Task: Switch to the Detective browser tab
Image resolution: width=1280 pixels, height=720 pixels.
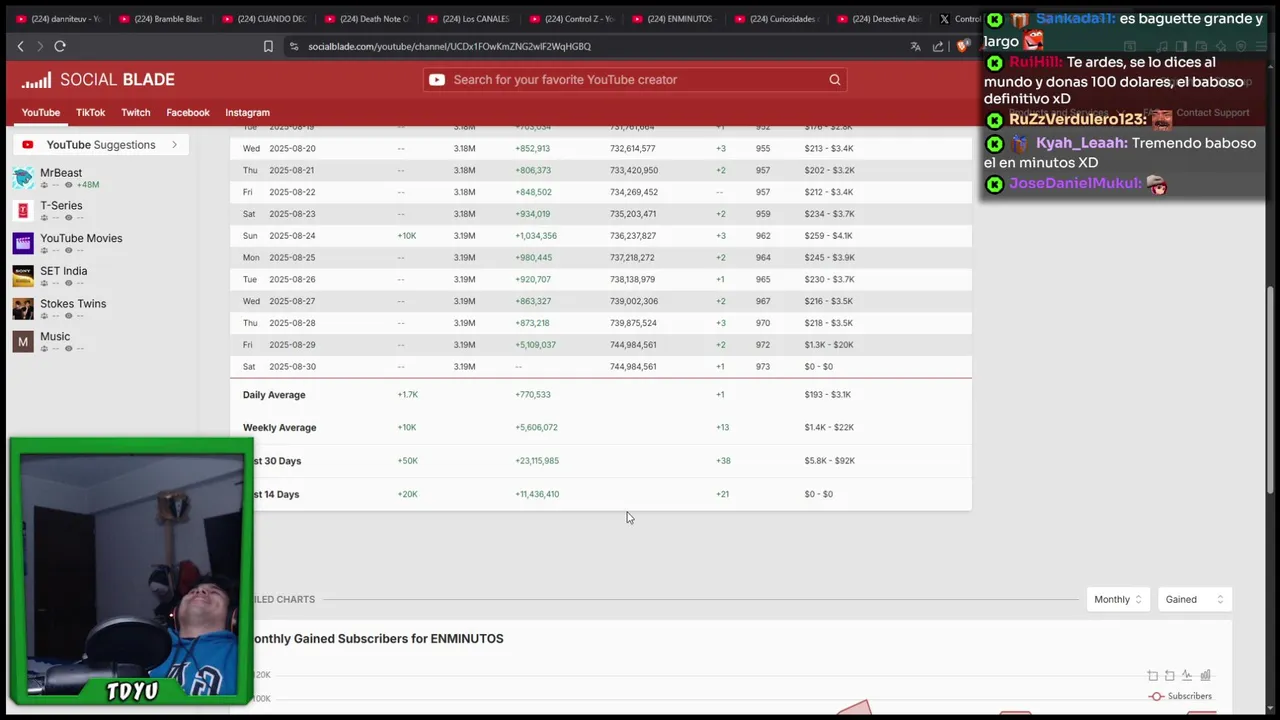Action: [x=880, y=19]
